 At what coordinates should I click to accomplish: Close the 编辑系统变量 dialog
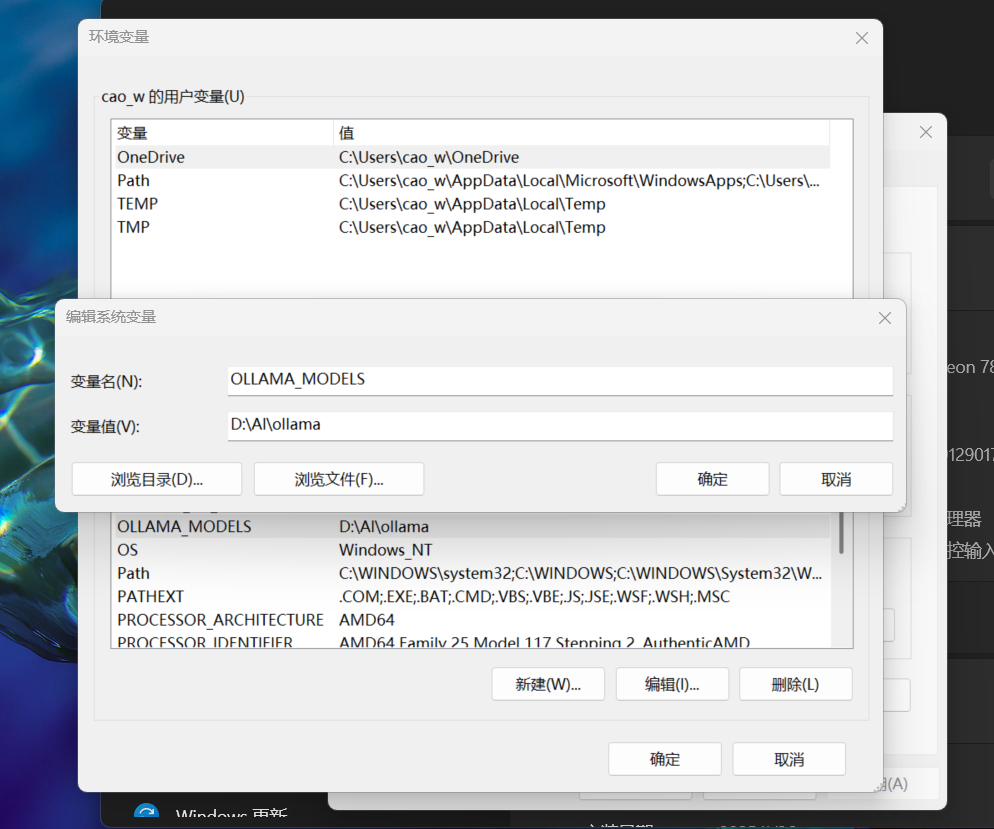pyautogui.click(x=884, y=318)
